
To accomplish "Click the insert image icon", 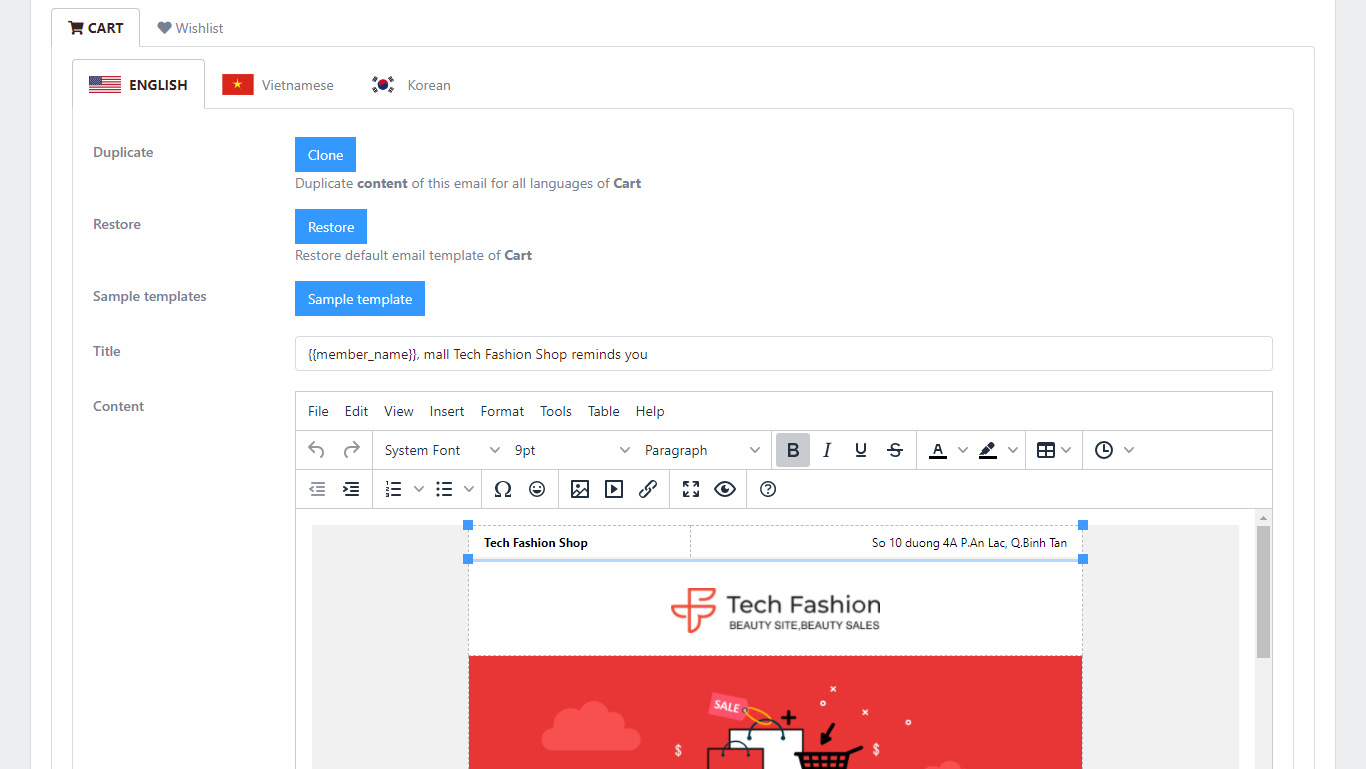I will coord(580,489).
